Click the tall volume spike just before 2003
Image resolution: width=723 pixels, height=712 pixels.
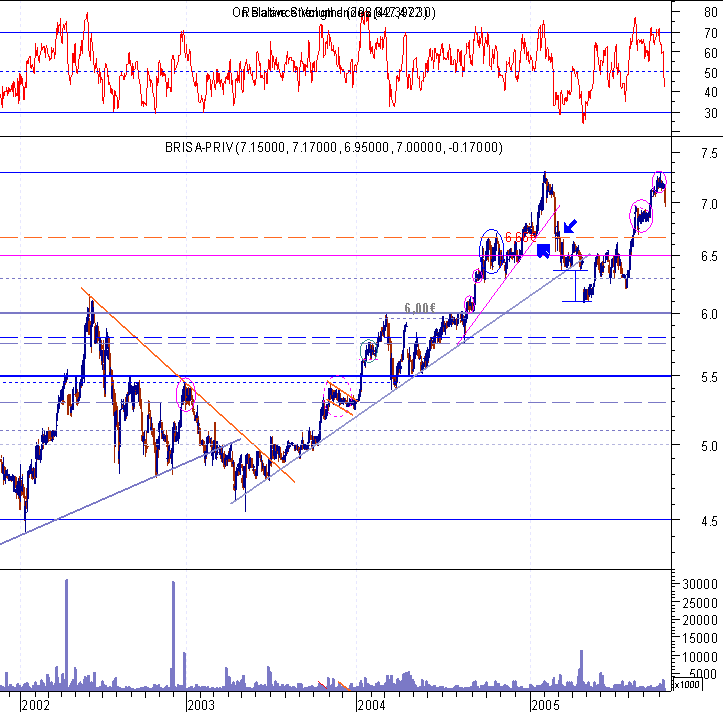click(173, 635)
